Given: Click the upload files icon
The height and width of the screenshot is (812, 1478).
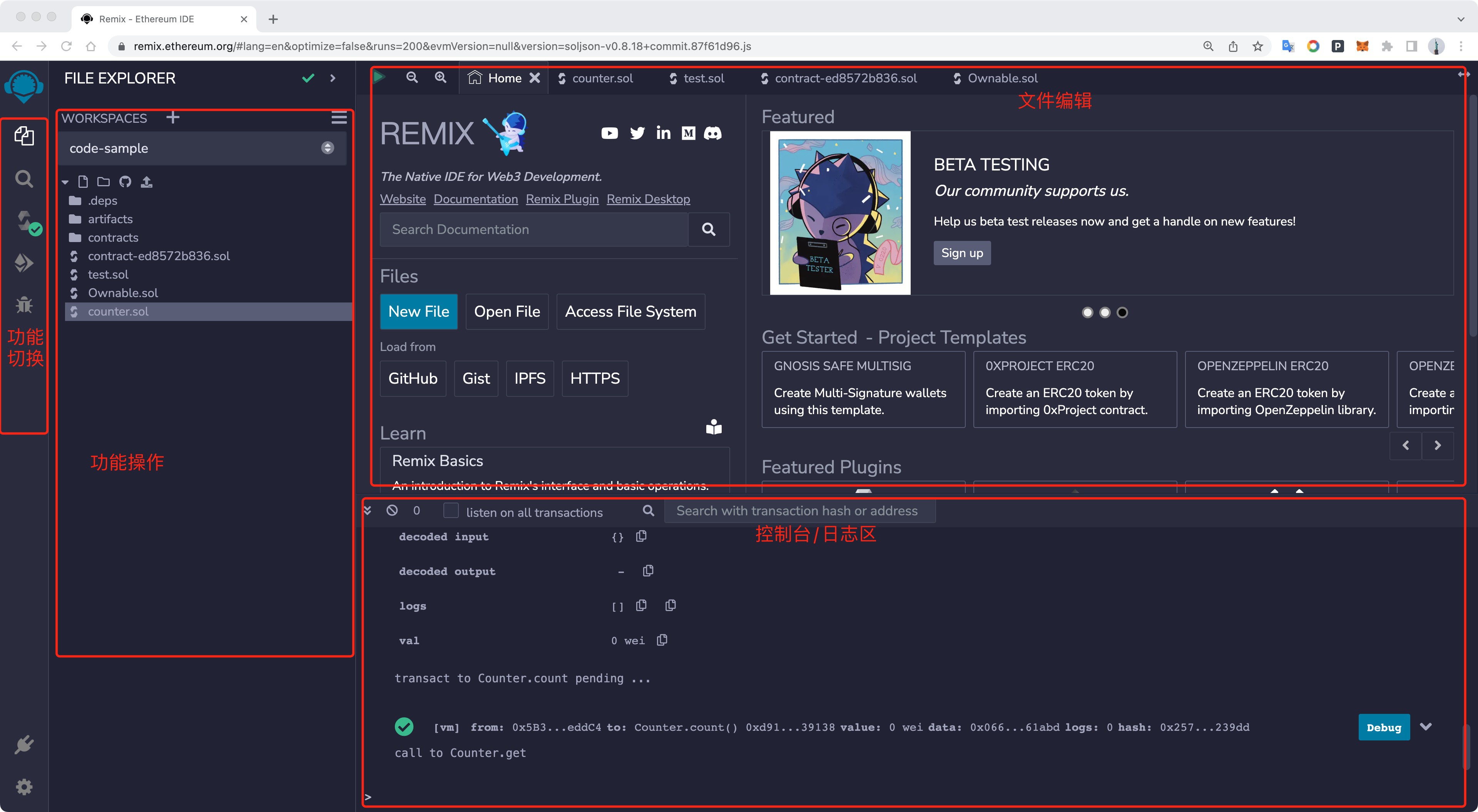Looking at the screenshot, I should (x=147, y=182).
